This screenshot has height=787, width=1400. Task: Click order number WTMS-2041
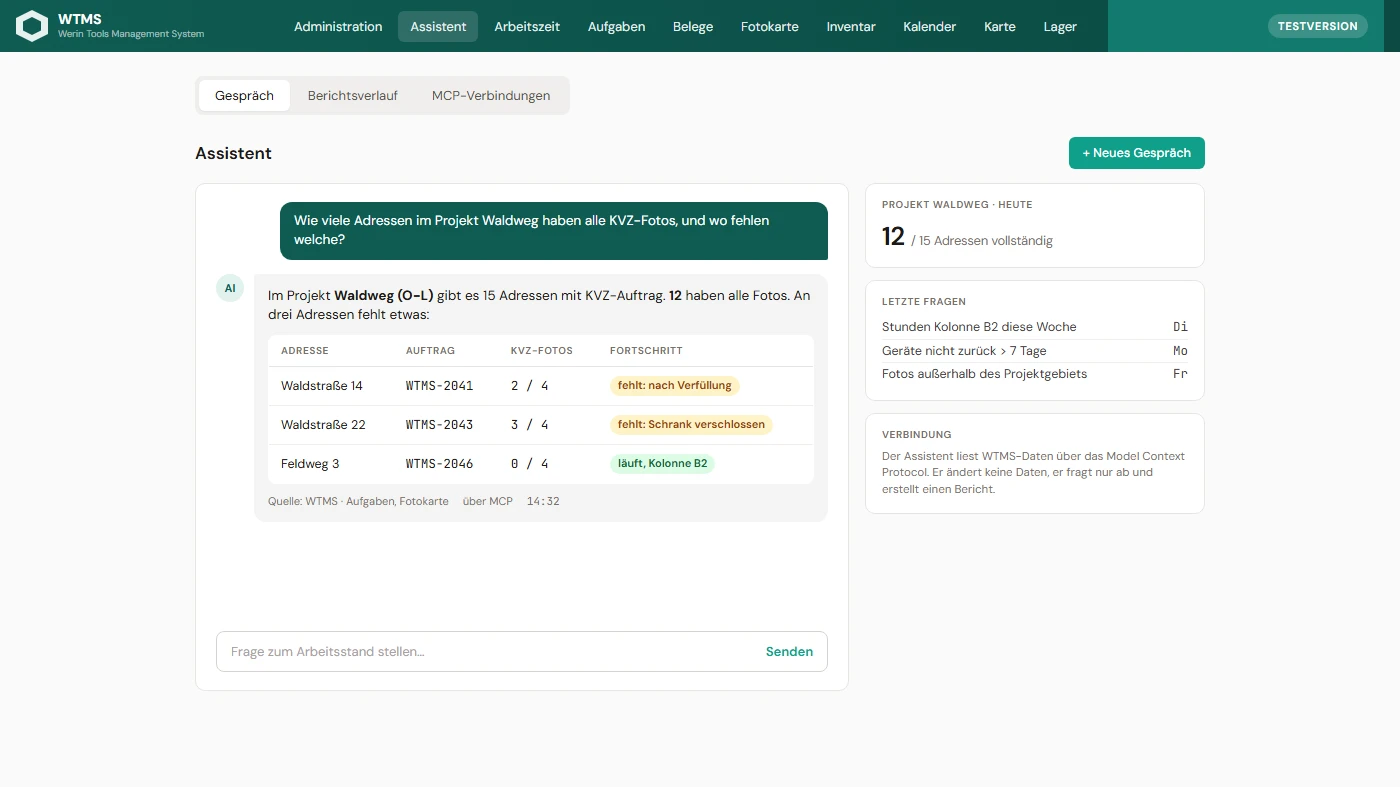[440, 386]
